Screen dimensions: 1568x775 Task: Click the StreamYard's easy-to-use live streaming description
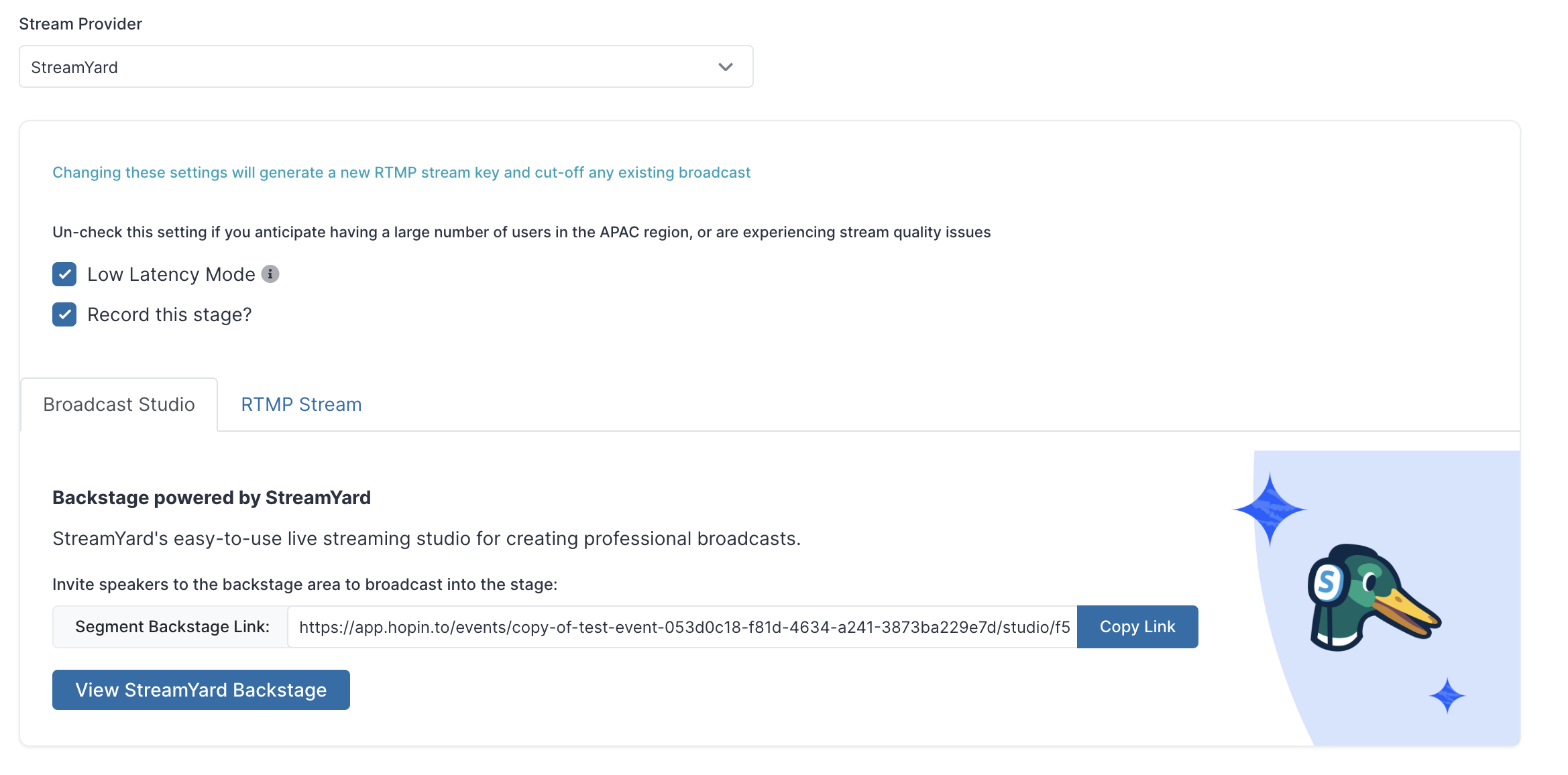coord(427,539)
